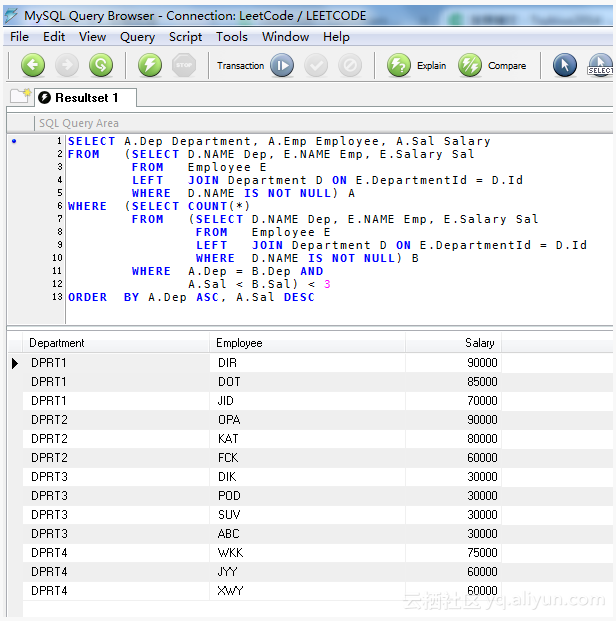Click the Commit transaction checkmark icon
Screen dimensions: 616x621
pyautogui.click(x=316, y=65)
